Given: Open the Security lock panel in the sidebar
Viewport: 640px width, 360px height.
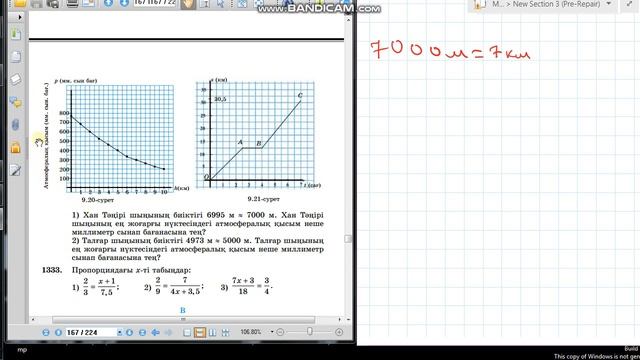Looking at the screenshot, I should click(16, 147).
